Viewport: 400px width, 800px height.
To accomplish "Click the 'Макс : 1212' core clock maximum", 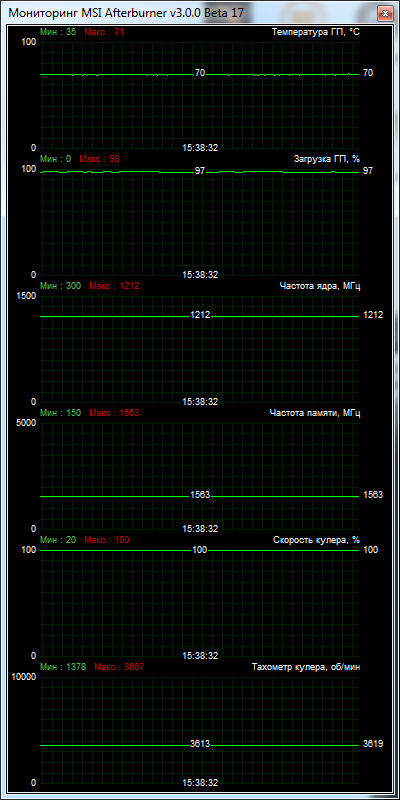I will 114,286.
